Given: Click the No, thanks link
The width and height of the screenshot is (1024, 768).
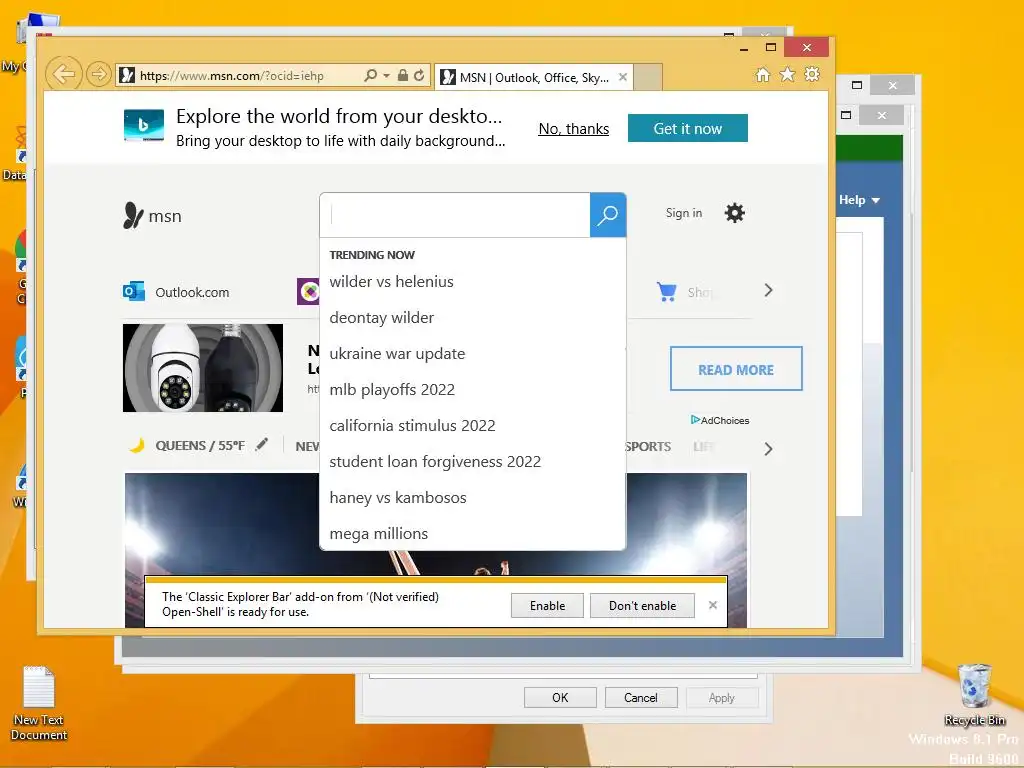Looking at the screenshot, I should coord(573,129).
